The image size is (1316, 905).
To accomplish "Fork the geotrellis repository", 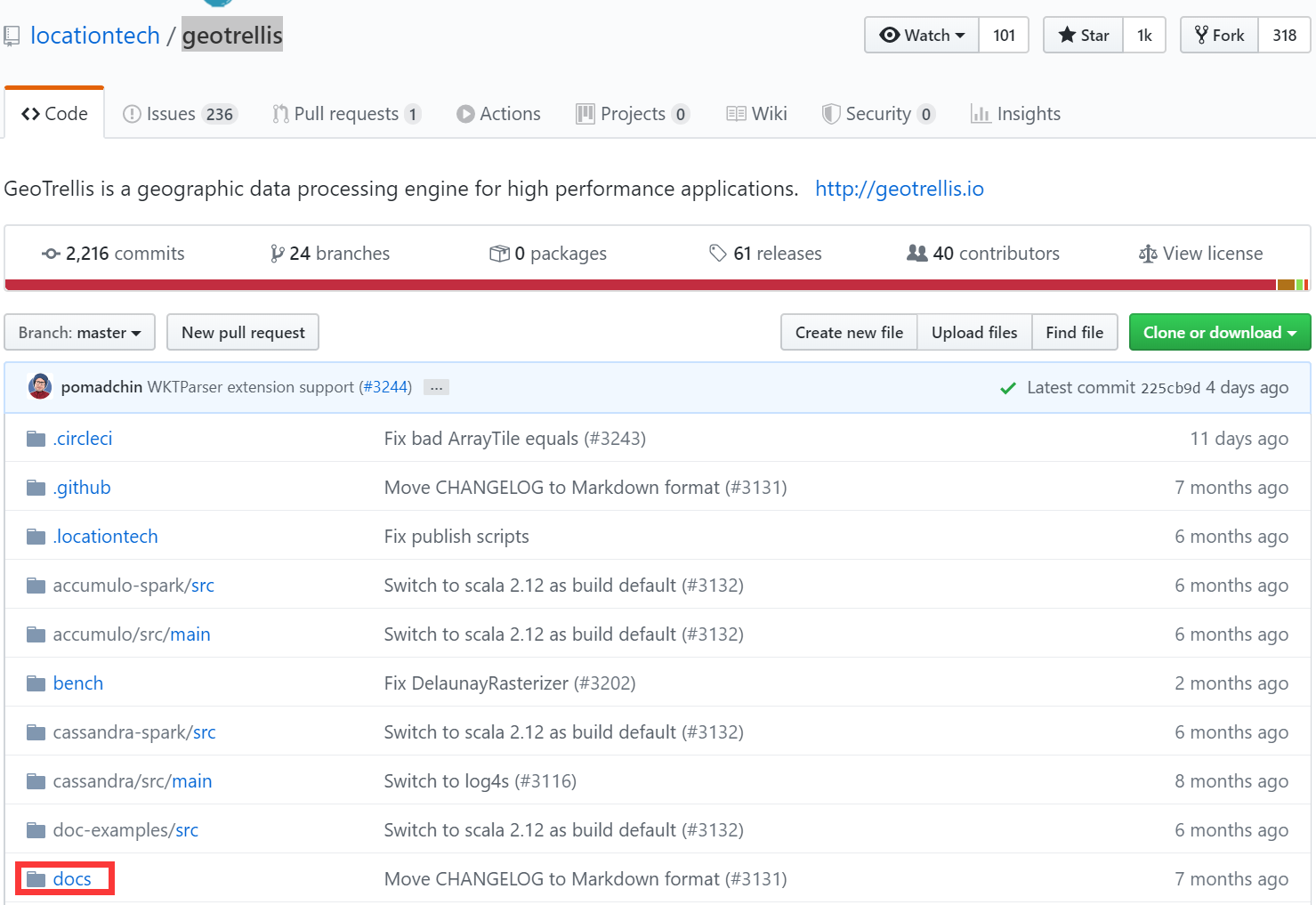I will [x=1219, y=36].
